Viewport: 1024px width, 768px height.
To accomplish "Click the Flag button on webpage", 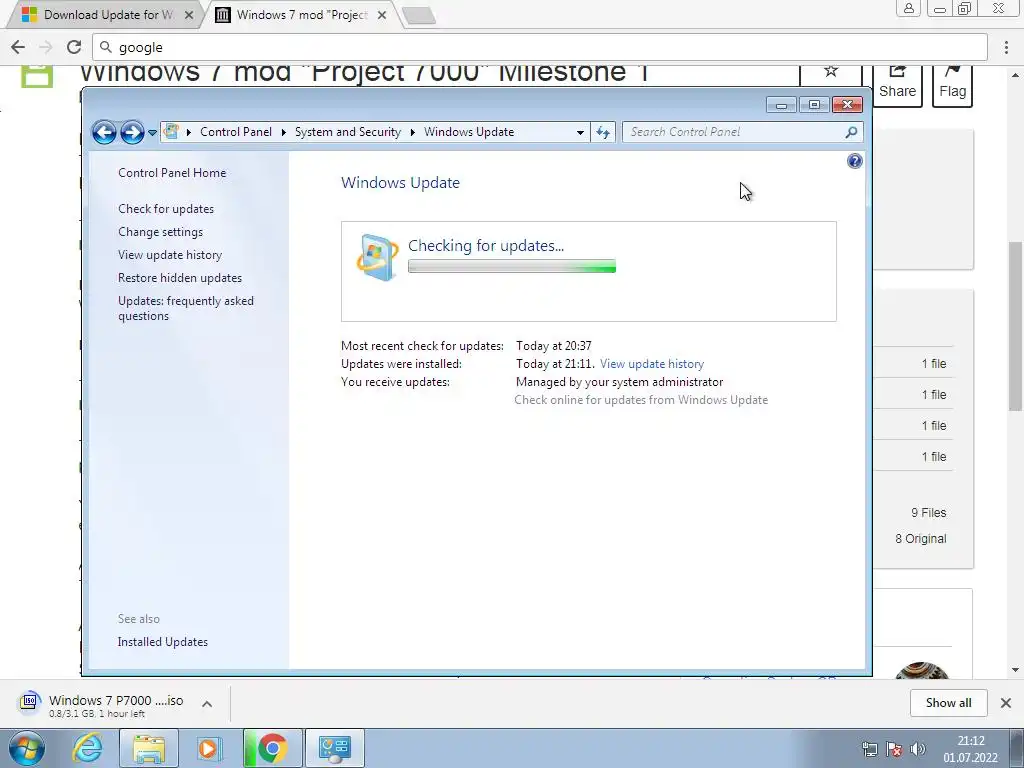I will [x=952, y=85].
